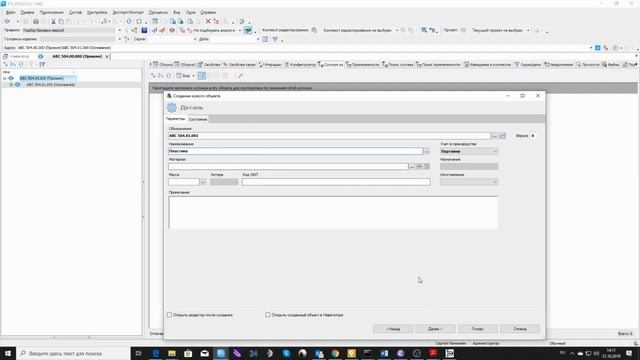Viewport: 640px width, 360px height.
Task: Click the pencil edit icon in composition toolbar
Action: 240,76
